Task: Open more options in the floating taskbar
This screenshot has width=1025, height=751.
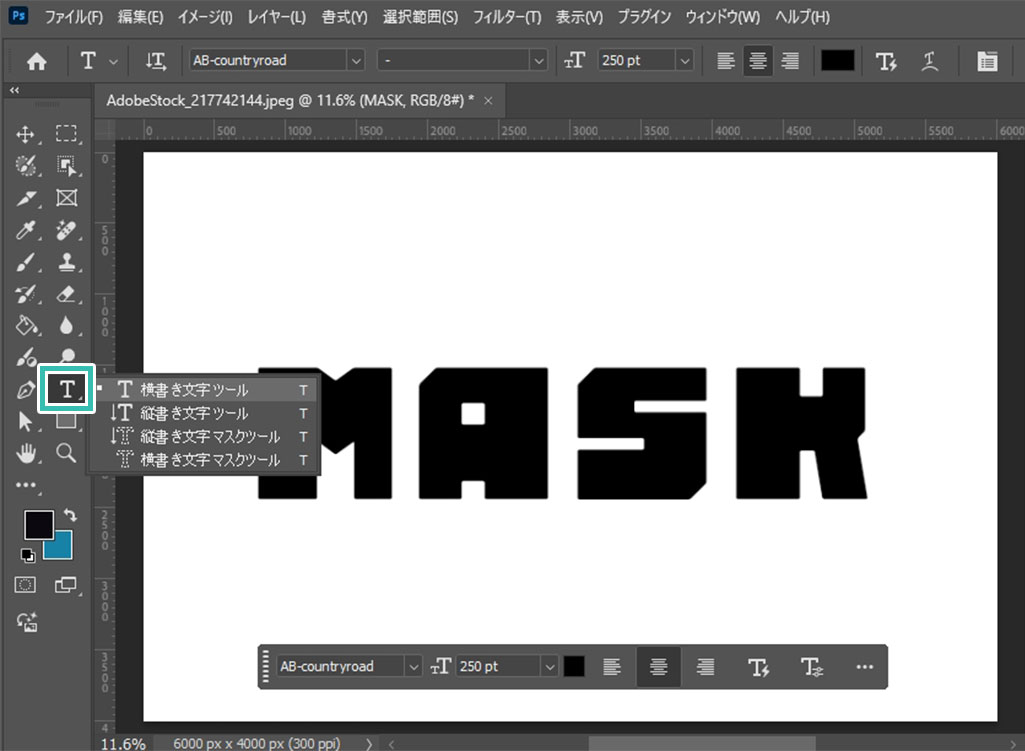Action: click(864, 667)
